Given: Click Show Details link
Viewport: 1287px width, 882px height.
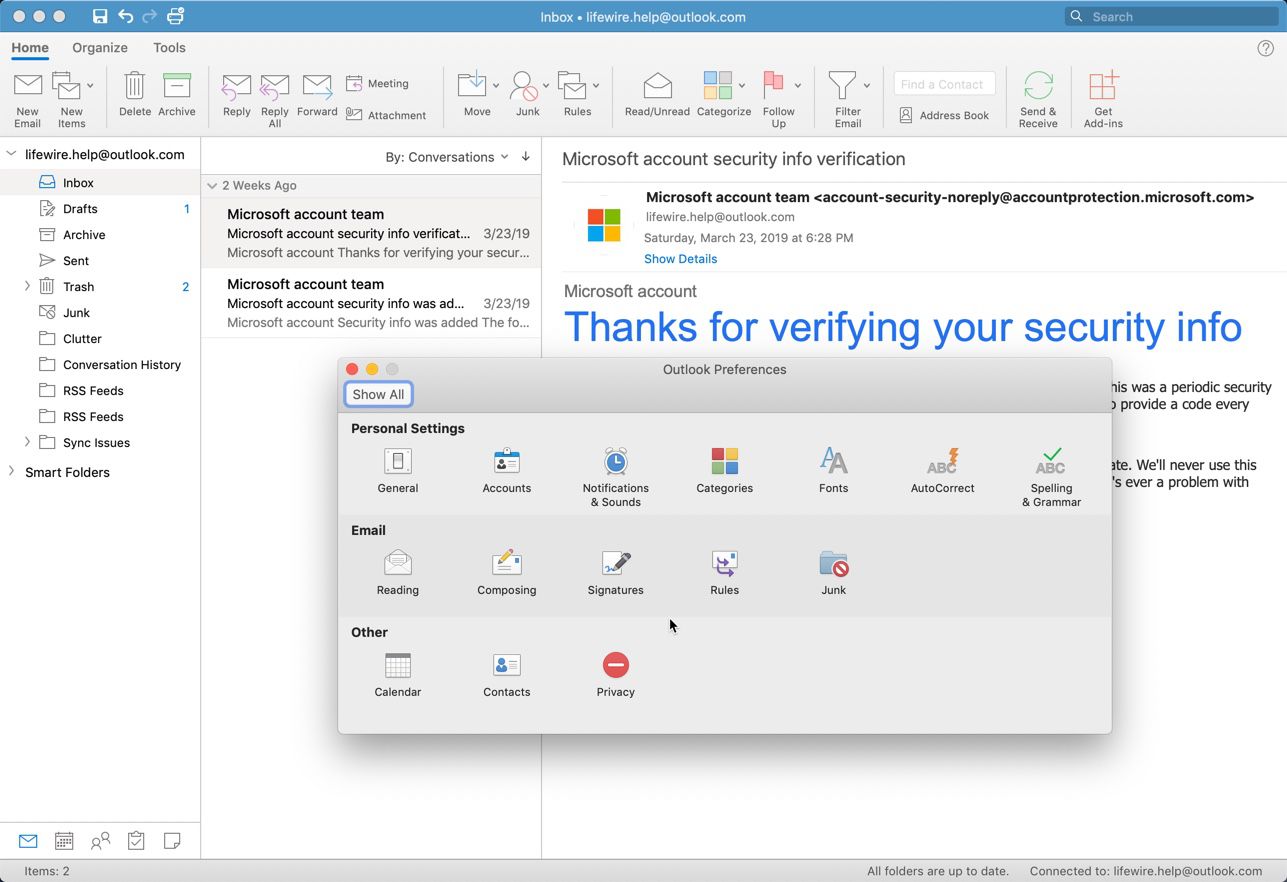Looking at the screenshot, I should [680, 259].
